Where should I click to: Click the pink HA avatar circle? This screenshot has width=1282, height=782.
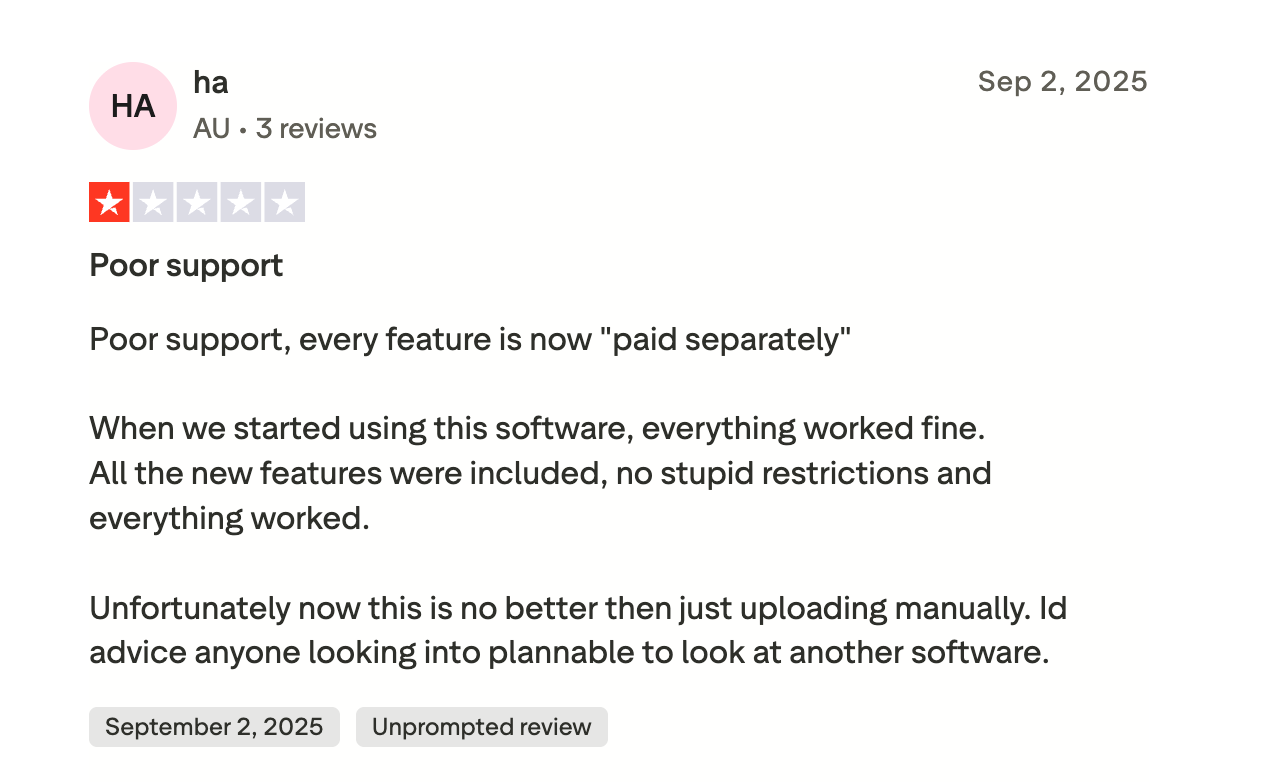[x=133, y=106]
